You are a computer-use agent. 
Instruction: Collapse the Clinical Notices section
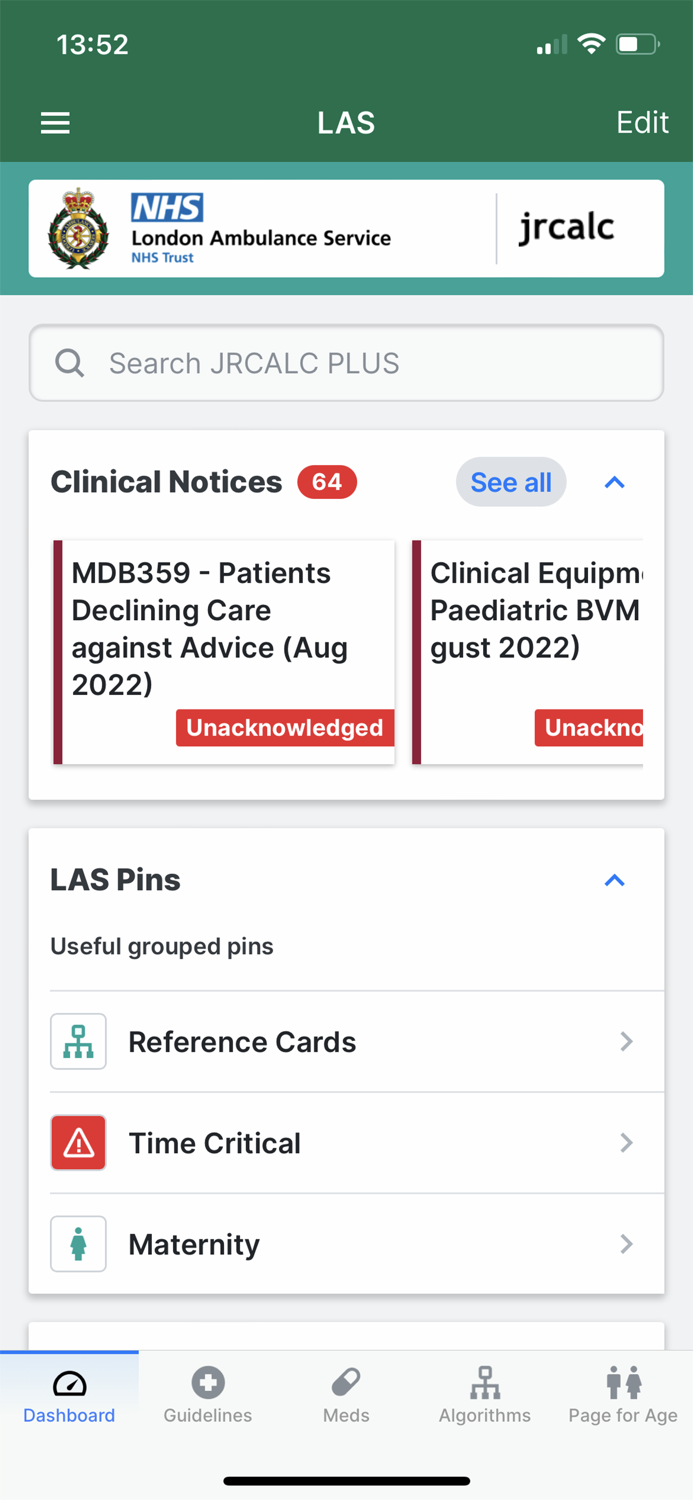(614, 483)
